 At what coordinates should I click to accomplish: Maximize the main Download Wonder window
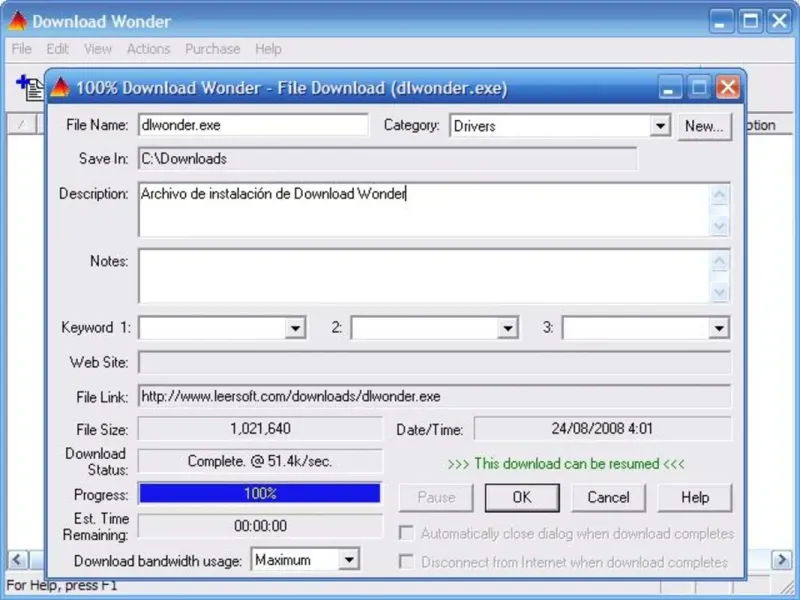pyautogui.click(x=750, y=21)
